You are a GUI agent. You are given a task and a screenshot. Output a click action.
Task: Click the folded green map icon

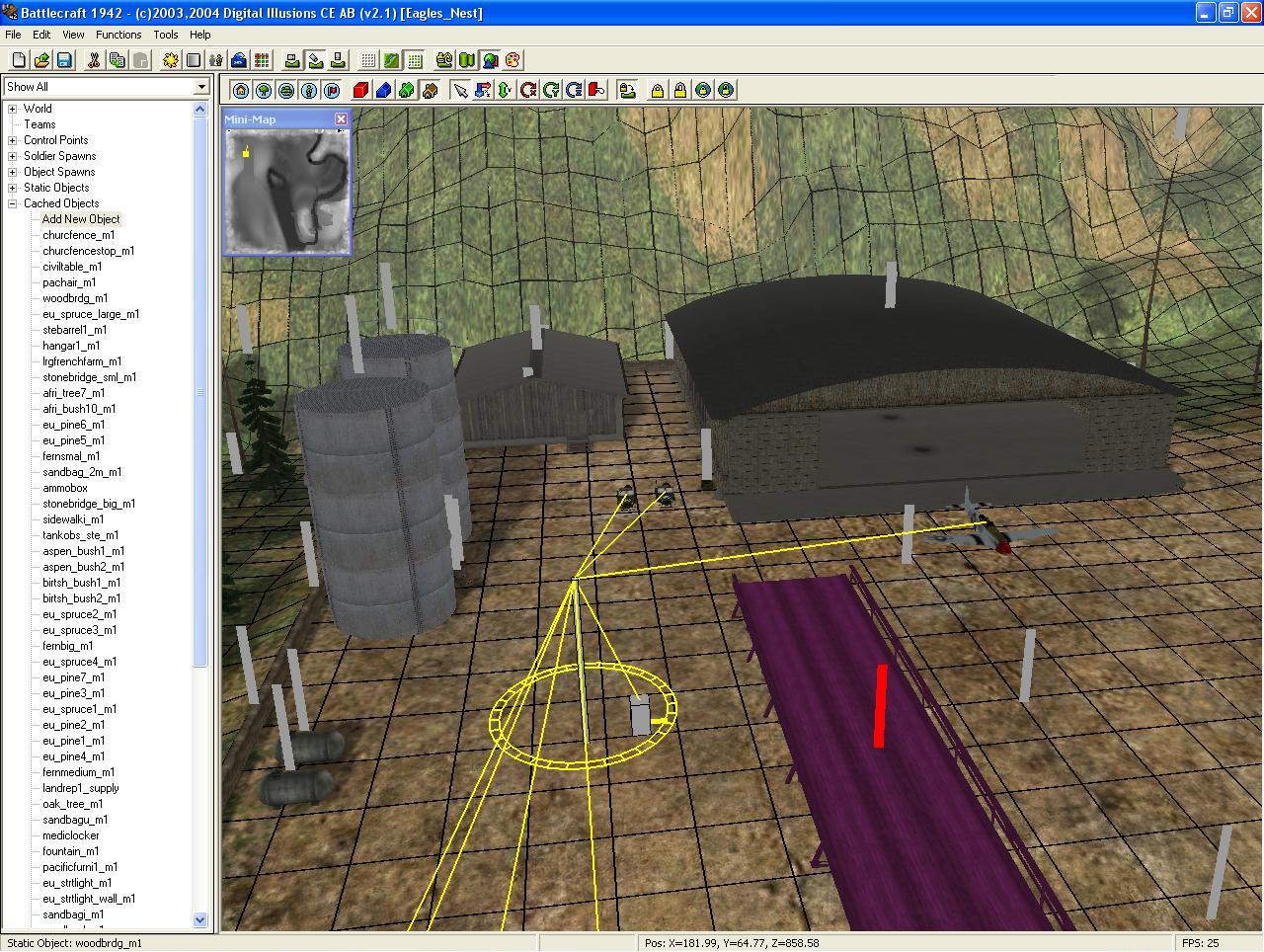click(467, 60)
